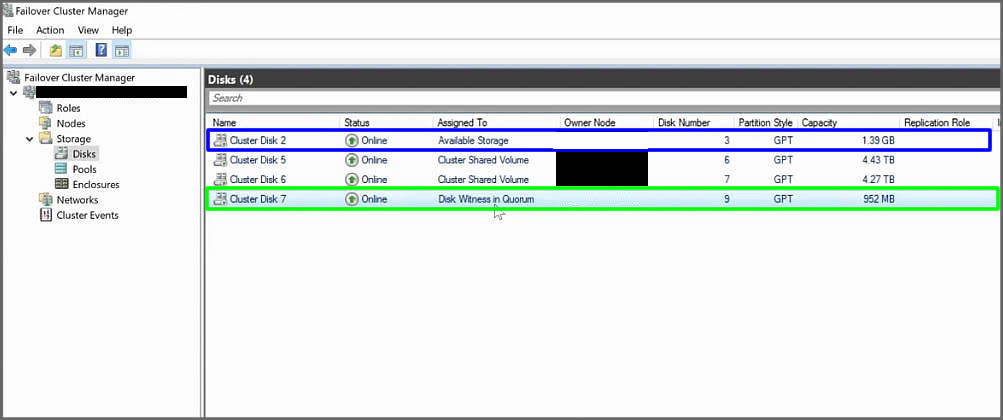Click the Pools tree icon
The image size is (1003, 420).
coord(61,169)
